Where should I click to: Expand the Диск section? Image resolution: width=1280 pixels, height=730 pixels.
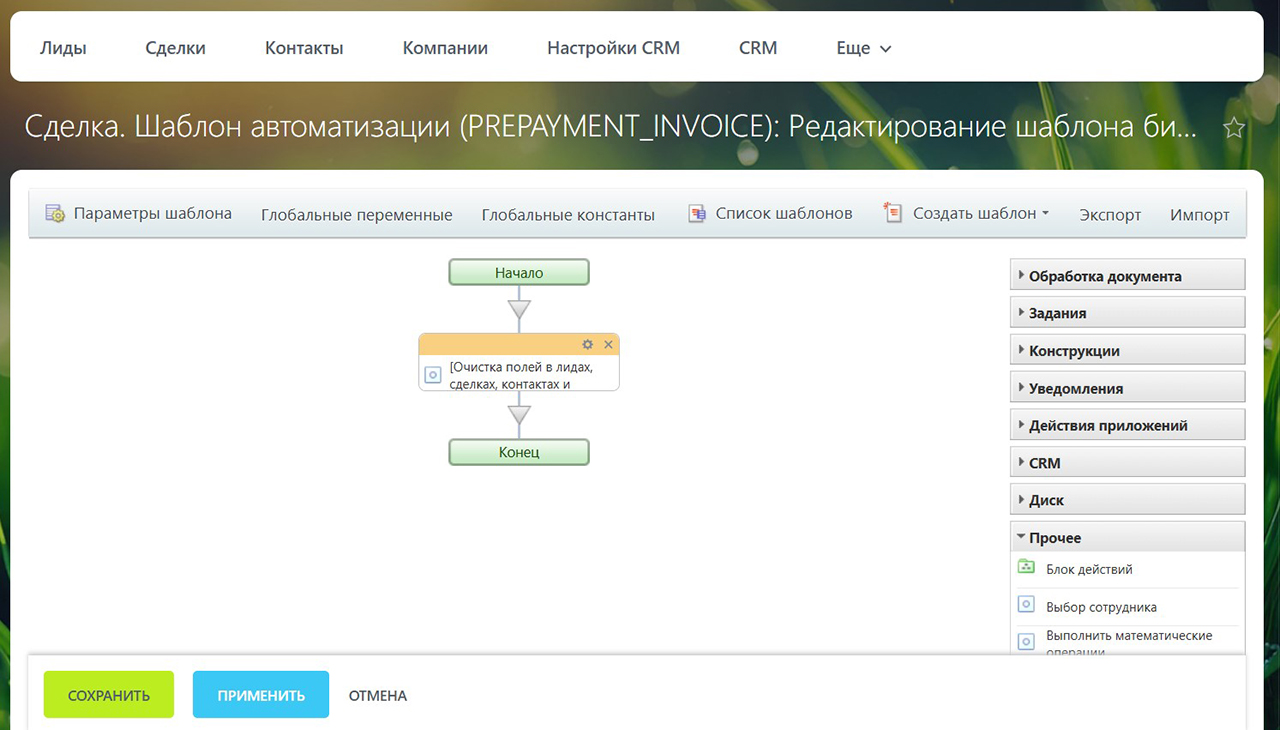pyautogui.click(x=1127, y=500)
